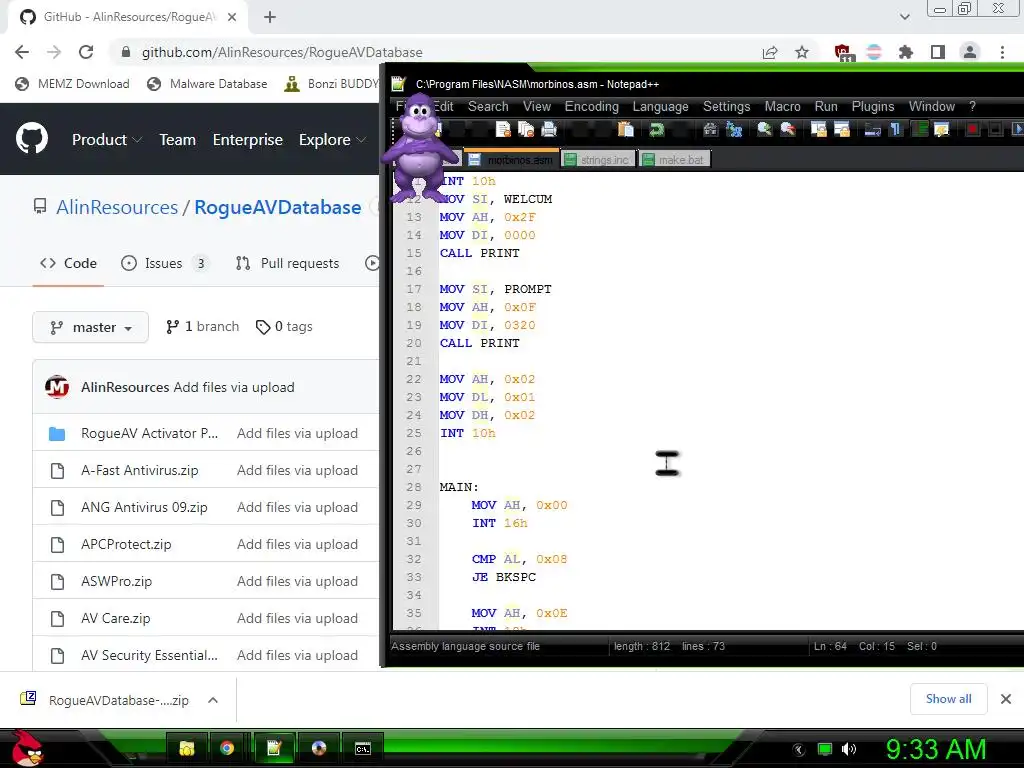Screen dimensions: 1024x768
Task: Toggle Synchronize Vertical Scrolling icon
Action: pyautogui.click(x=818, y=129)
